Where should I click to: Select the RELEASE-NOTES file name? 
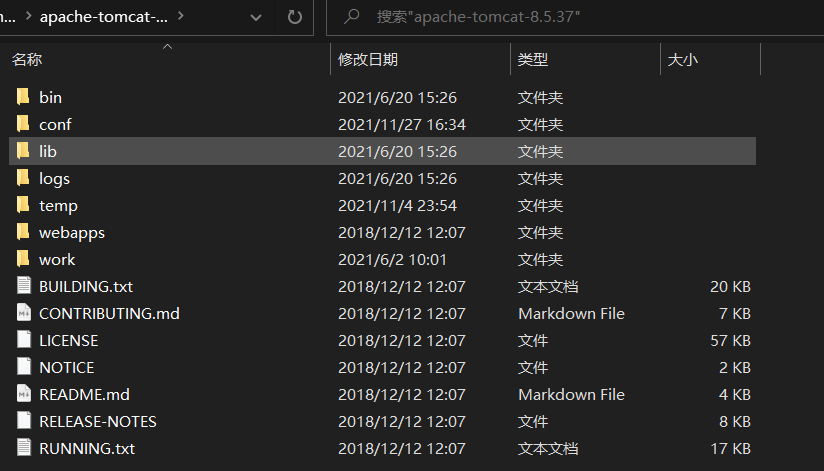click(x=98, y=422)
